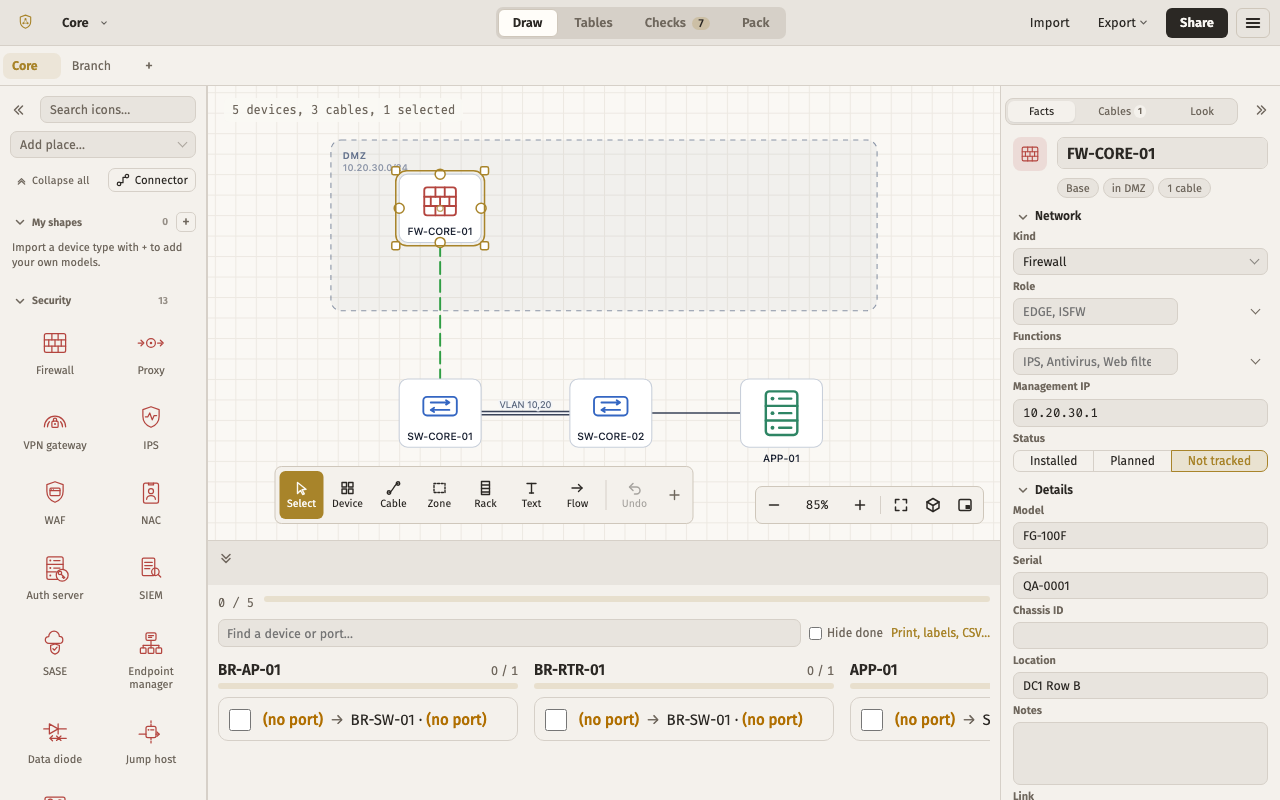The height and width of the screenshot is (800, 1280).
Task: Tick the Hide done checkbox
Action: (815, 633)
